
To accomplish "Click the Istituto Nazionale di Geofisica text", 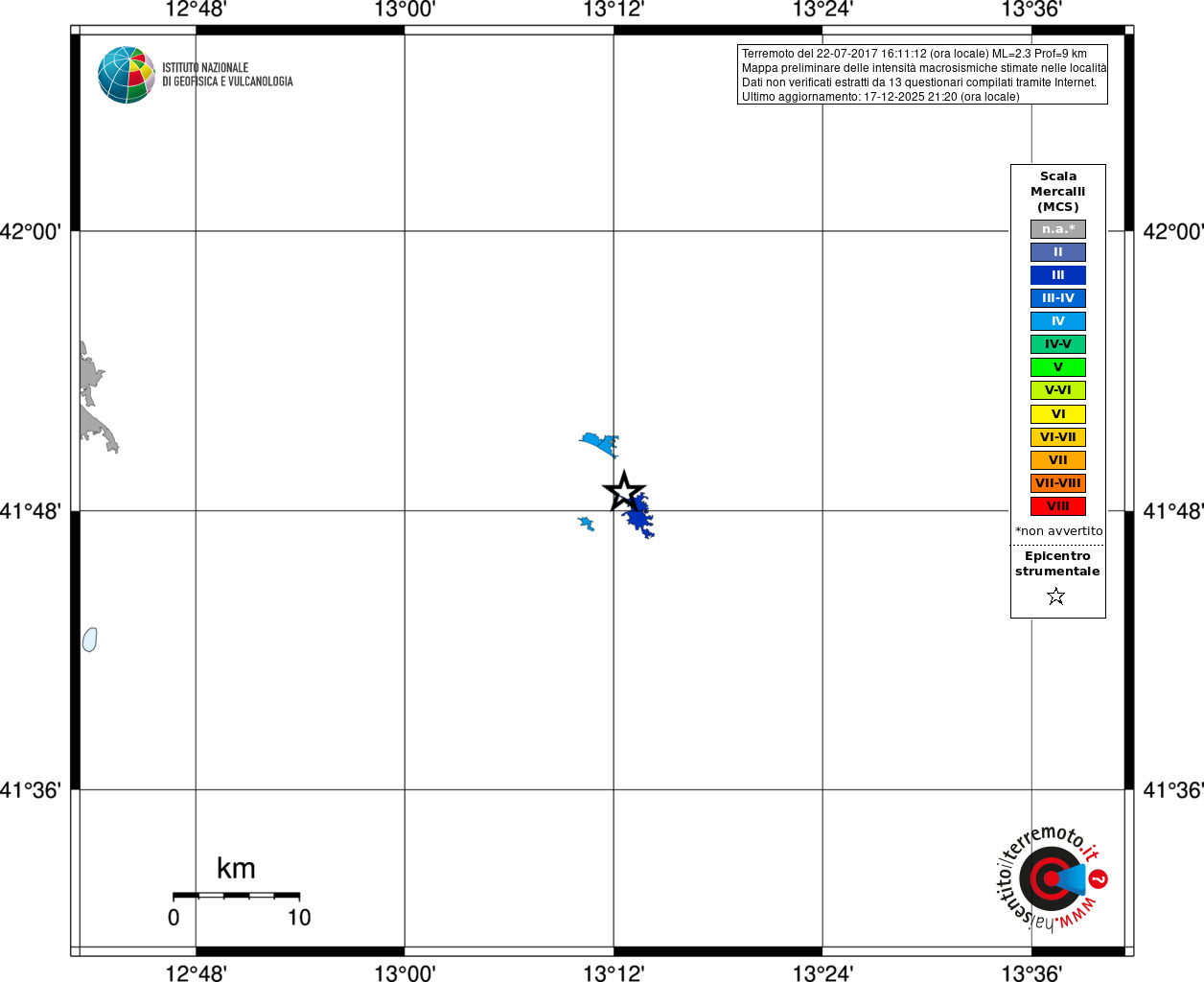I will tap(227, 75).
